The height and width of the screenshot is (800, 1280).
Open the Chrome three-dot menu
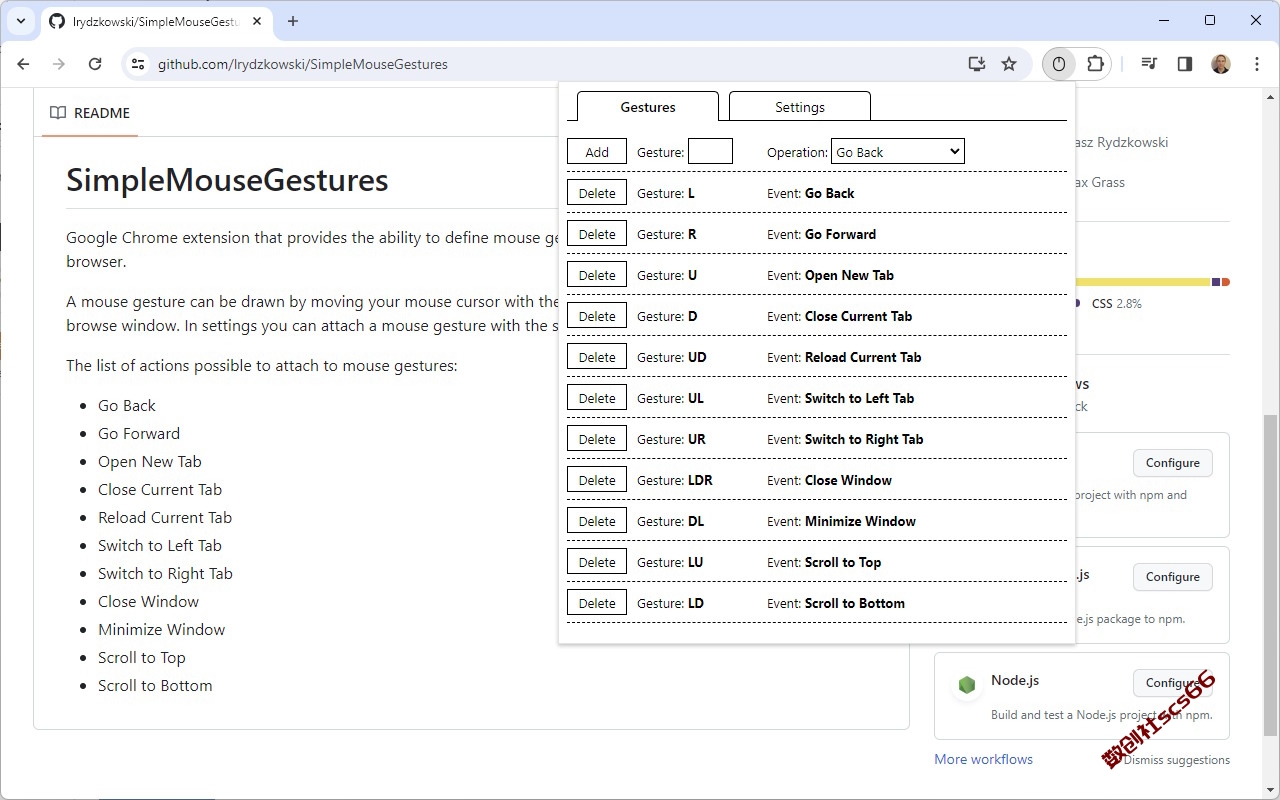click(x=1257, y=64)
